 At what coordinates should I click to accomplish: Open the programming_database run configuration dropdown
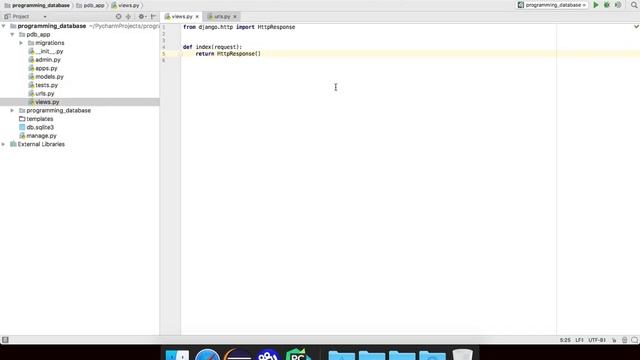[552, 5]
